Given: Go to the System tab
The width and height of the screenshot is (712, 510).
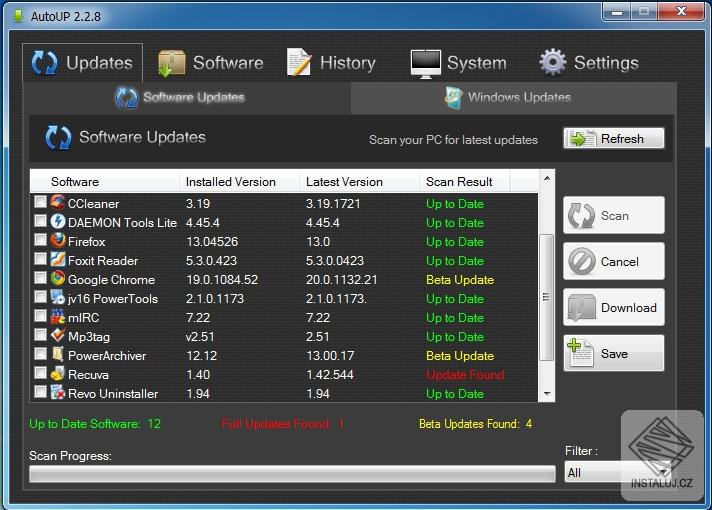Looking at the screenshot, I should [459, 63].
